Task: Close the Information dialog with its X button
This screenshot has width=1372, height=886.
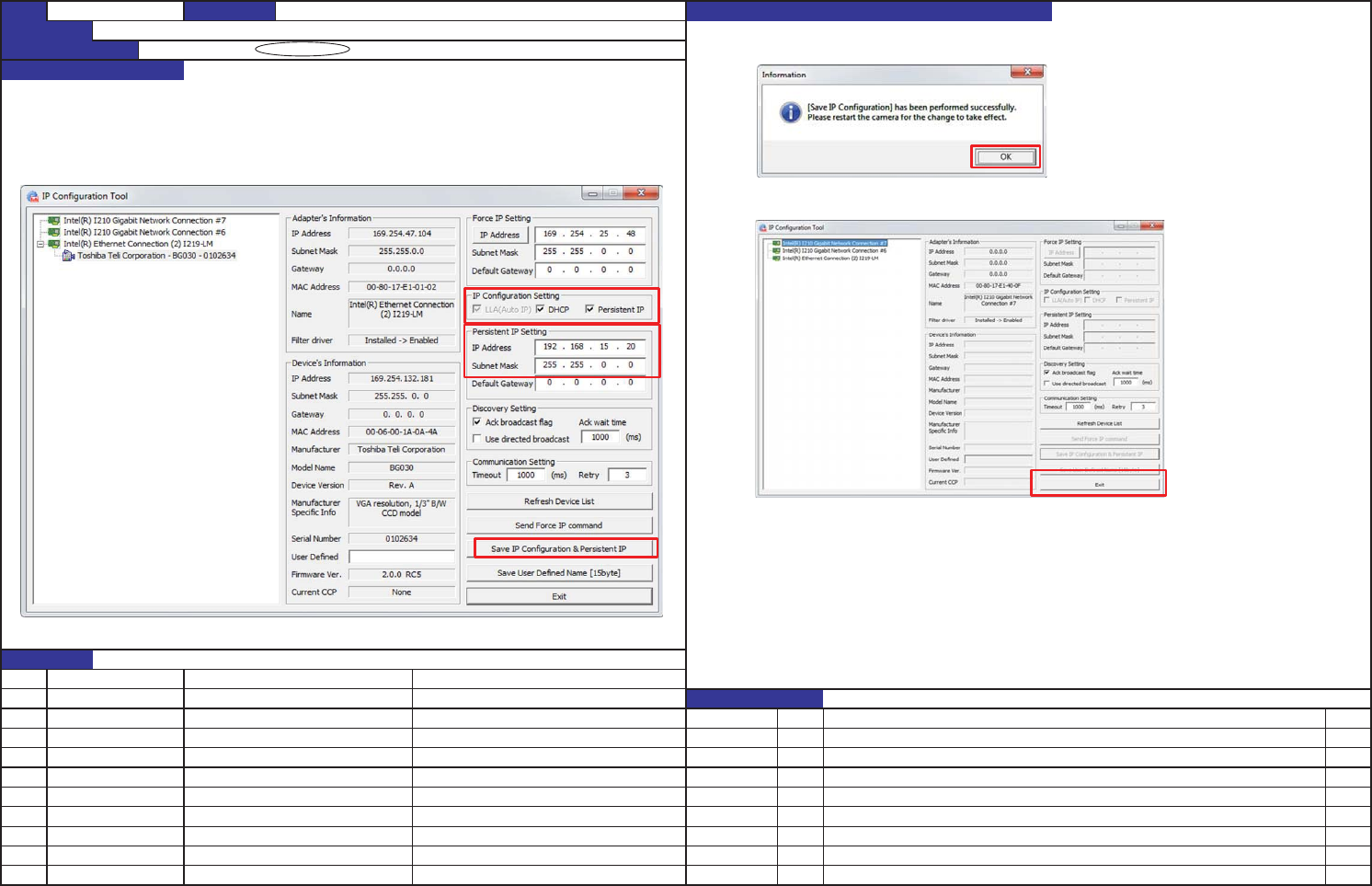Action: [x=1026, y=72]
